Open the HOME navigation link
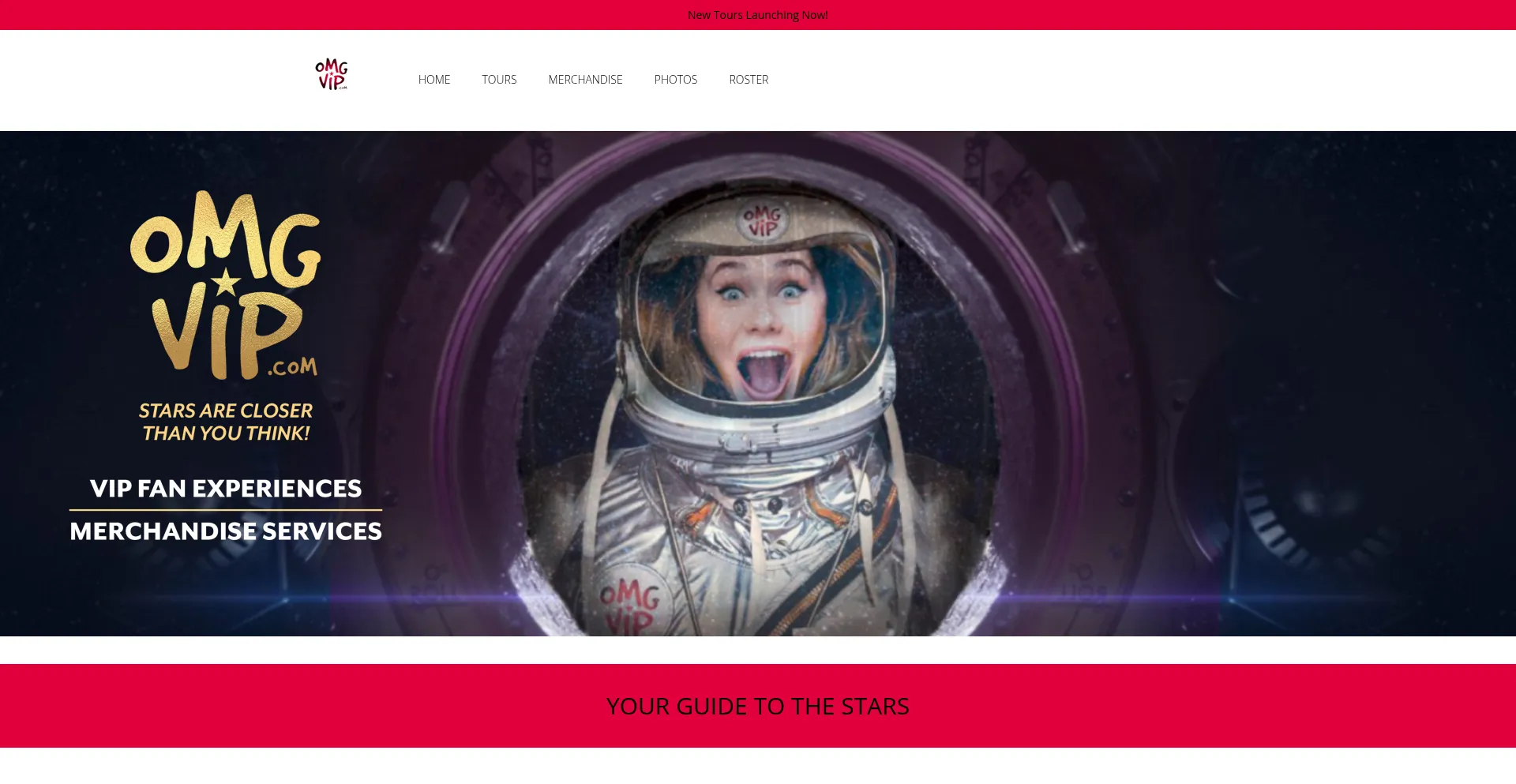This screenshot has width=1516, height=784. pyautogui.click(x=434, y=80)
